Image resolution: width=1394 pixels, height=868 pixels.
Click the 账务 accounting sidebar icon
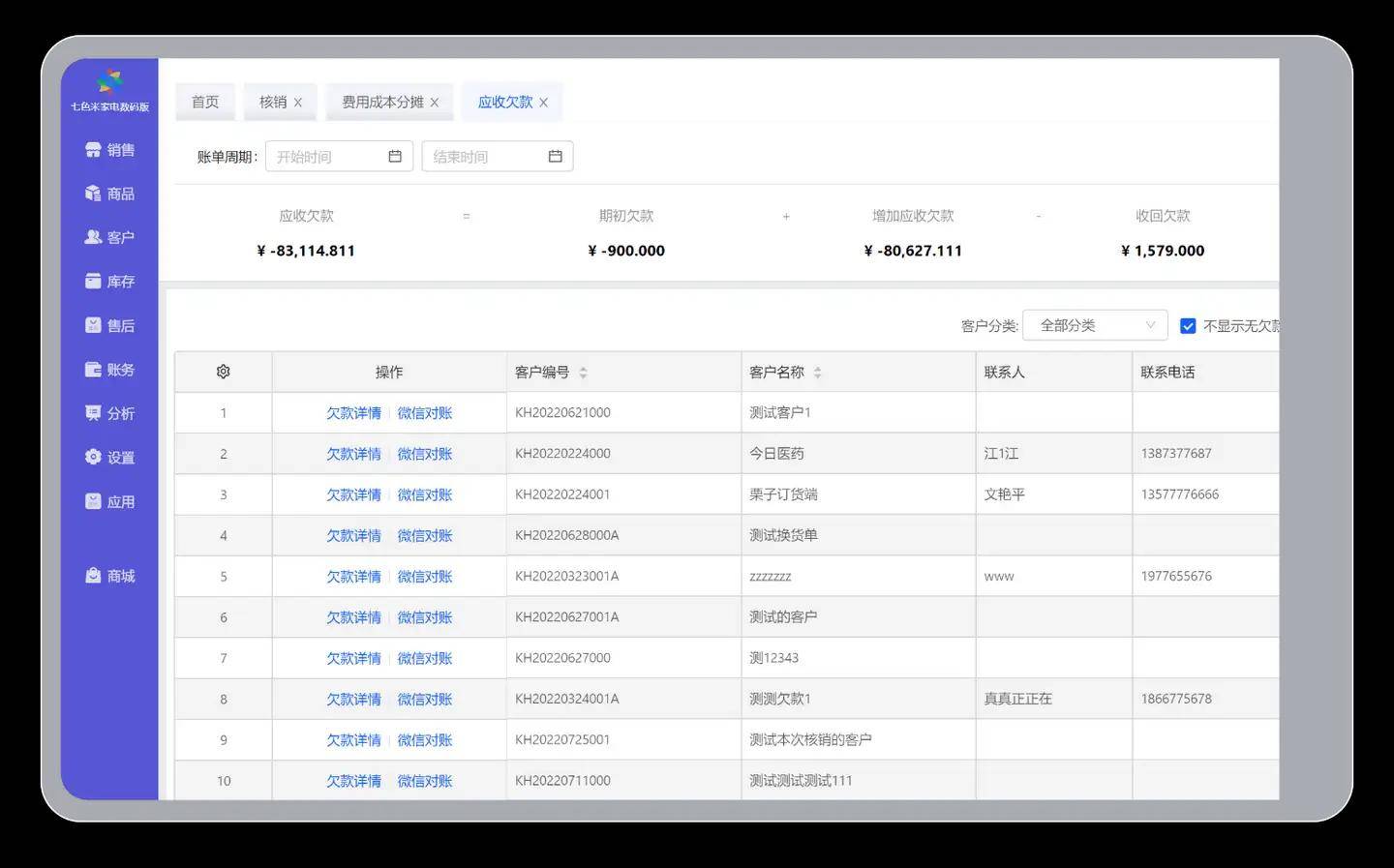pos(93,370)
